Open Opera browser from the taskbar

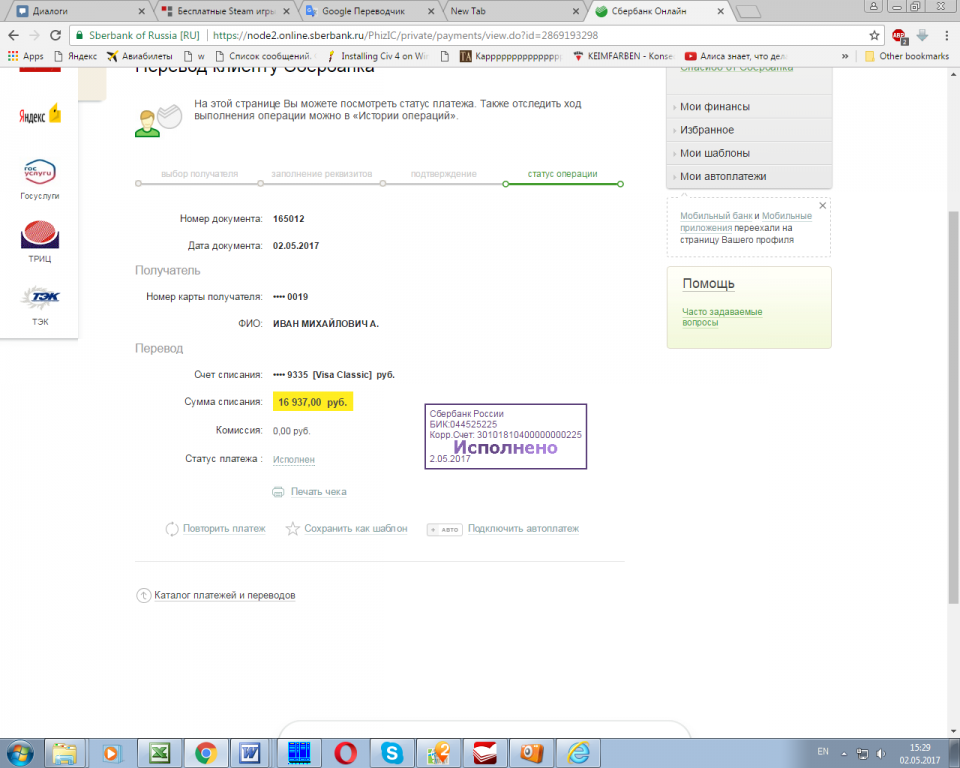(x=345, y=753)
